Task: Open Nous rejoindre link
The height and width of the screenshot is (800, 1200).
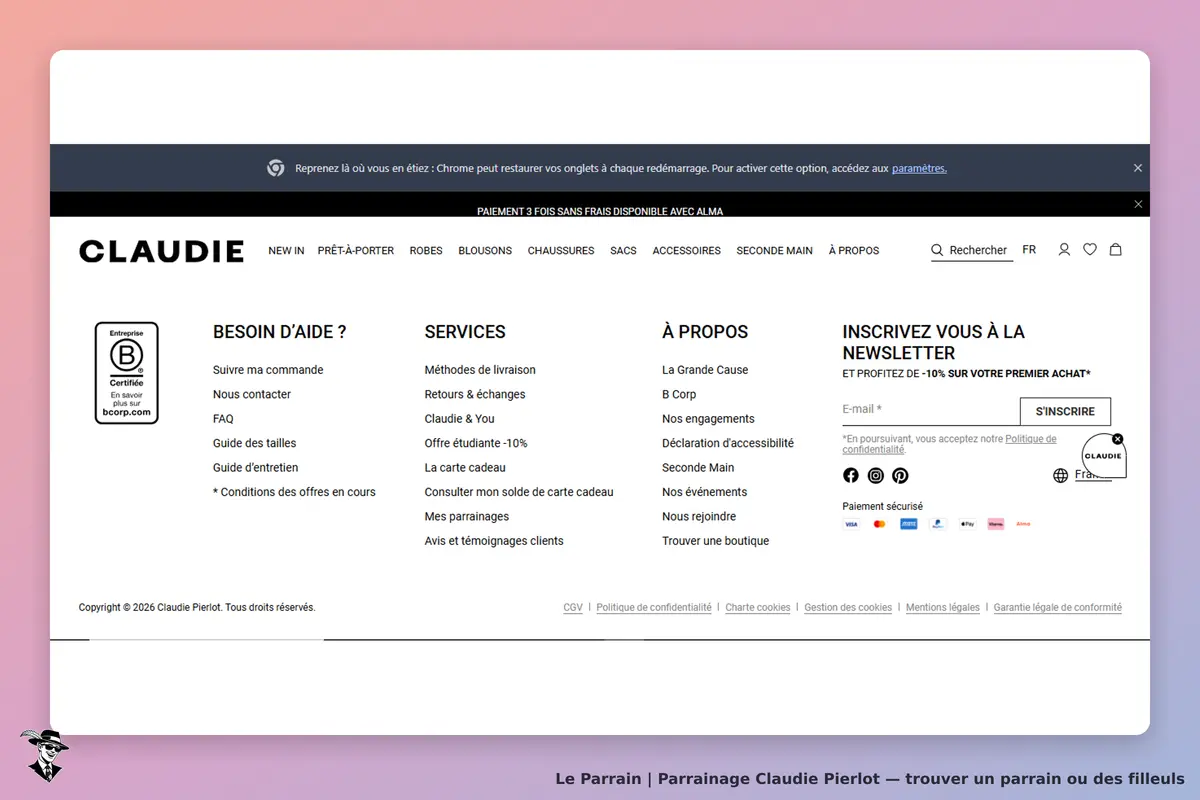Action: coord(699,517)
